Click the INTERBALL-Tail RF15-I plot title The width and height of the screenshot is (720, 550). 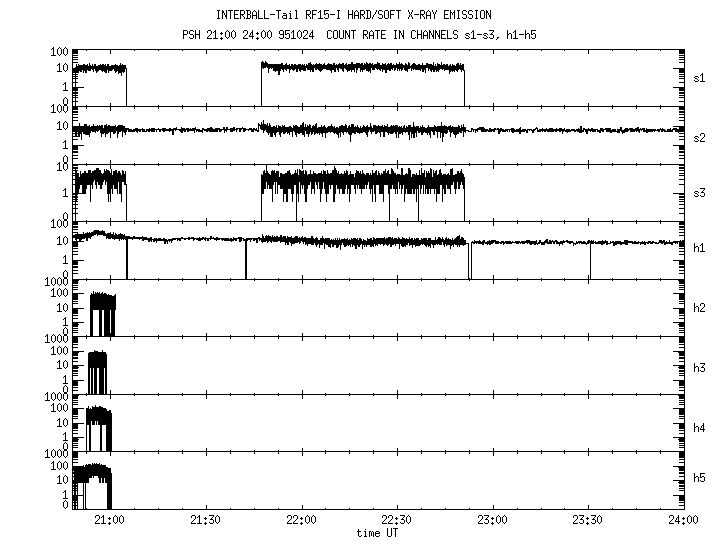pyautogui.click(x=353, y=15)
